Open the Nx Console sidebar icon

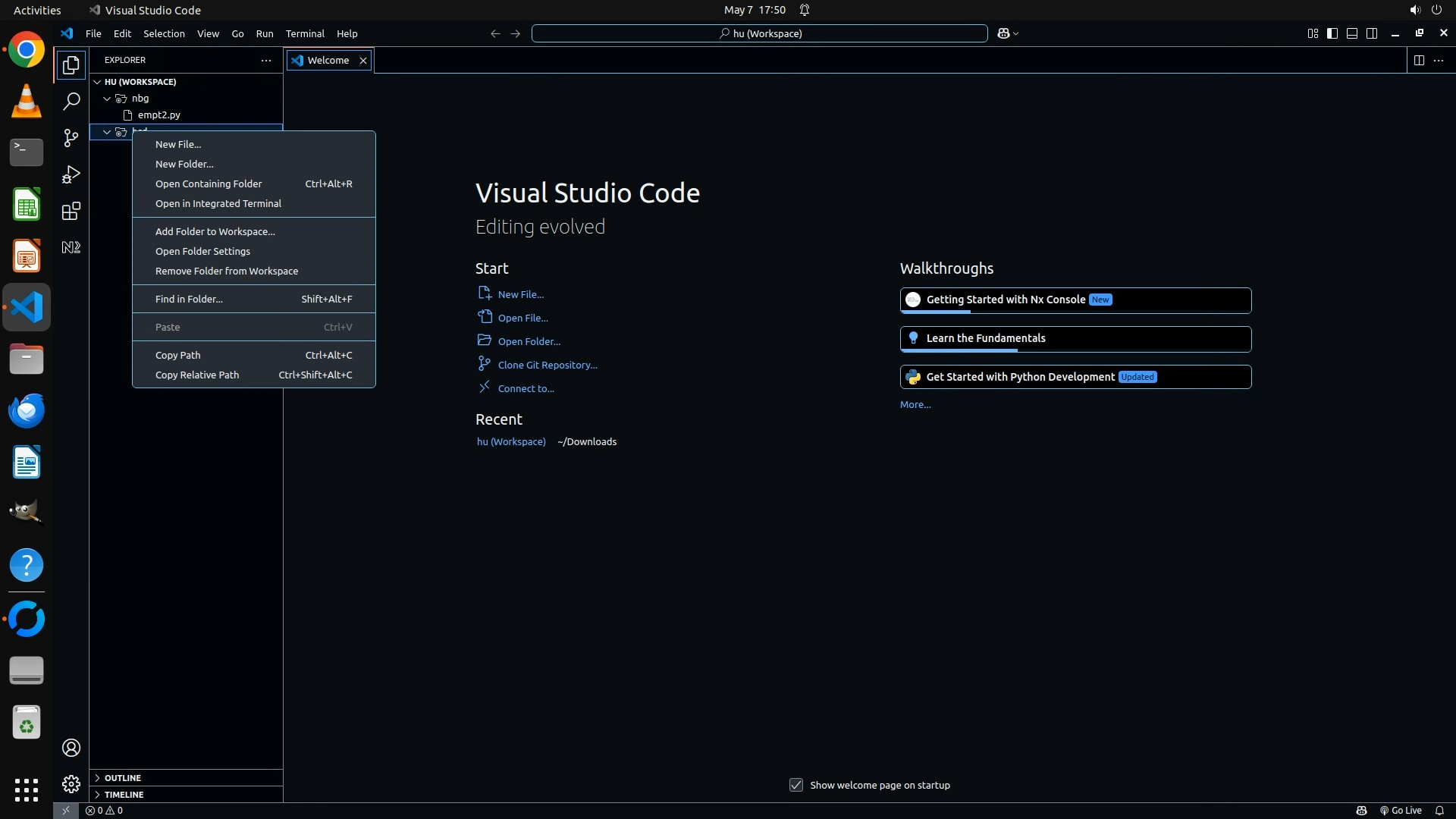coord(71,247)
